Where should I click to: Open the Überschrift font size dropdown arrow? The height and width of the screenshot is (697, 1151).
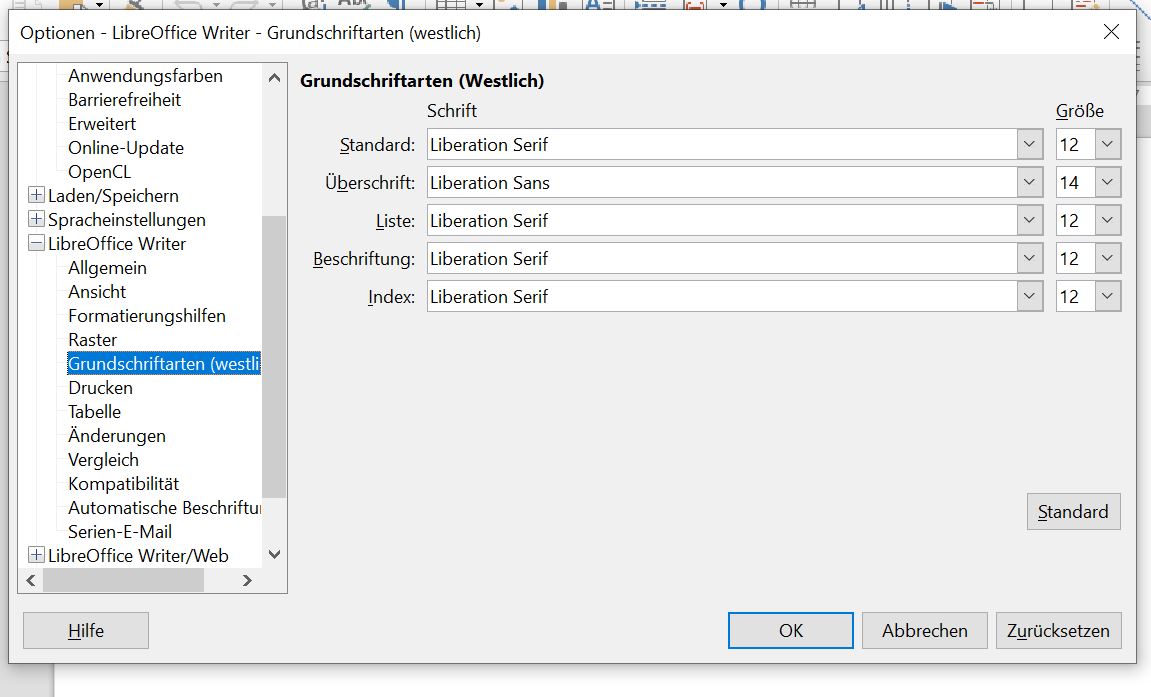1108,183
